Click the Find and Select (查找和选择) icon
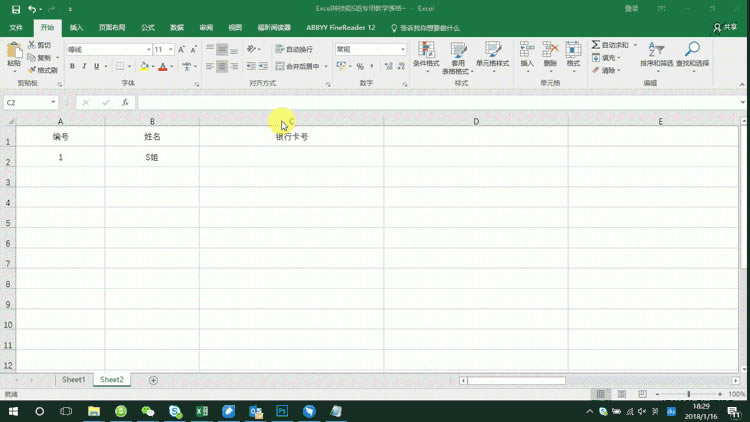 [x=692, y=54]
